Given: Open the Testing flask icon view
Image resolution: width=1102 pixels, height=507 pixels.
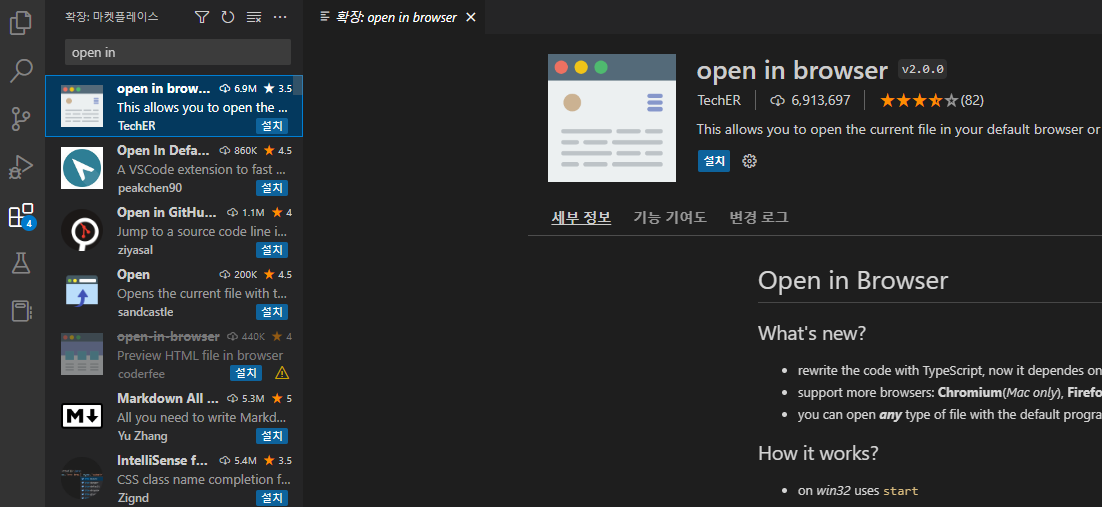Looking at the screenshot, I should [x=21, y=263].
